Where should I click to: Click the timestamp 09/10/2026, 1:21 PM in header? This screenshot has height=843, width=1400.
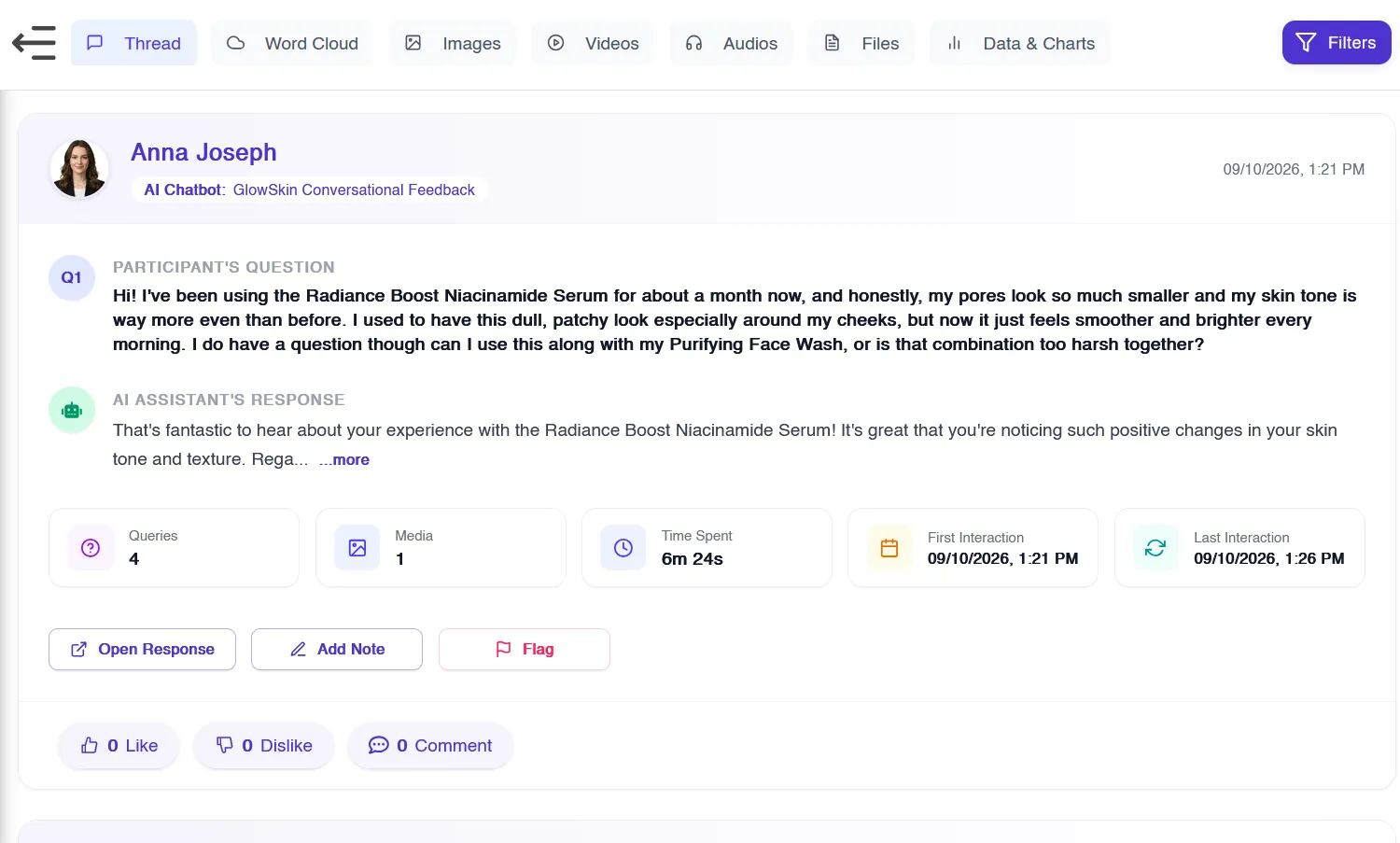1294,169
